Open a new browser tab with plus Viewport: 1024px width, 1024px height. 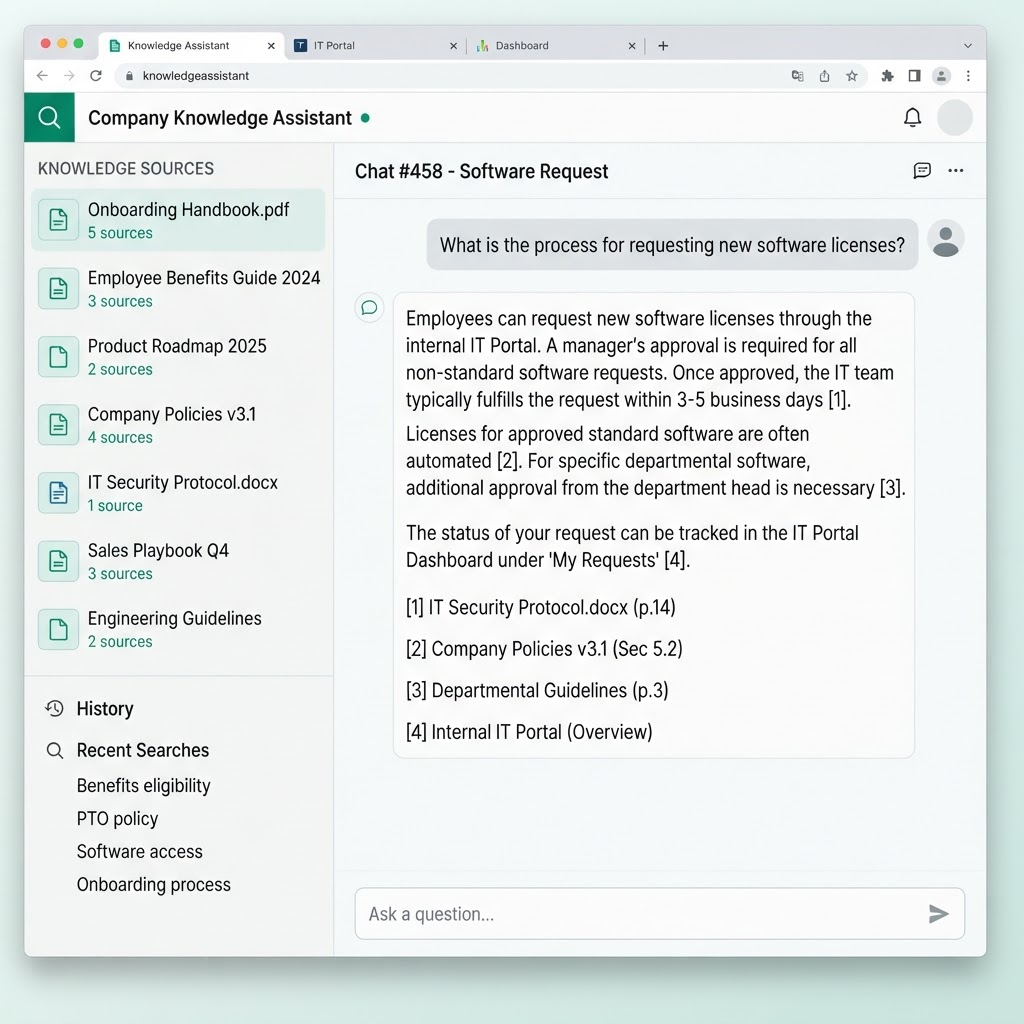coord(663,46)
